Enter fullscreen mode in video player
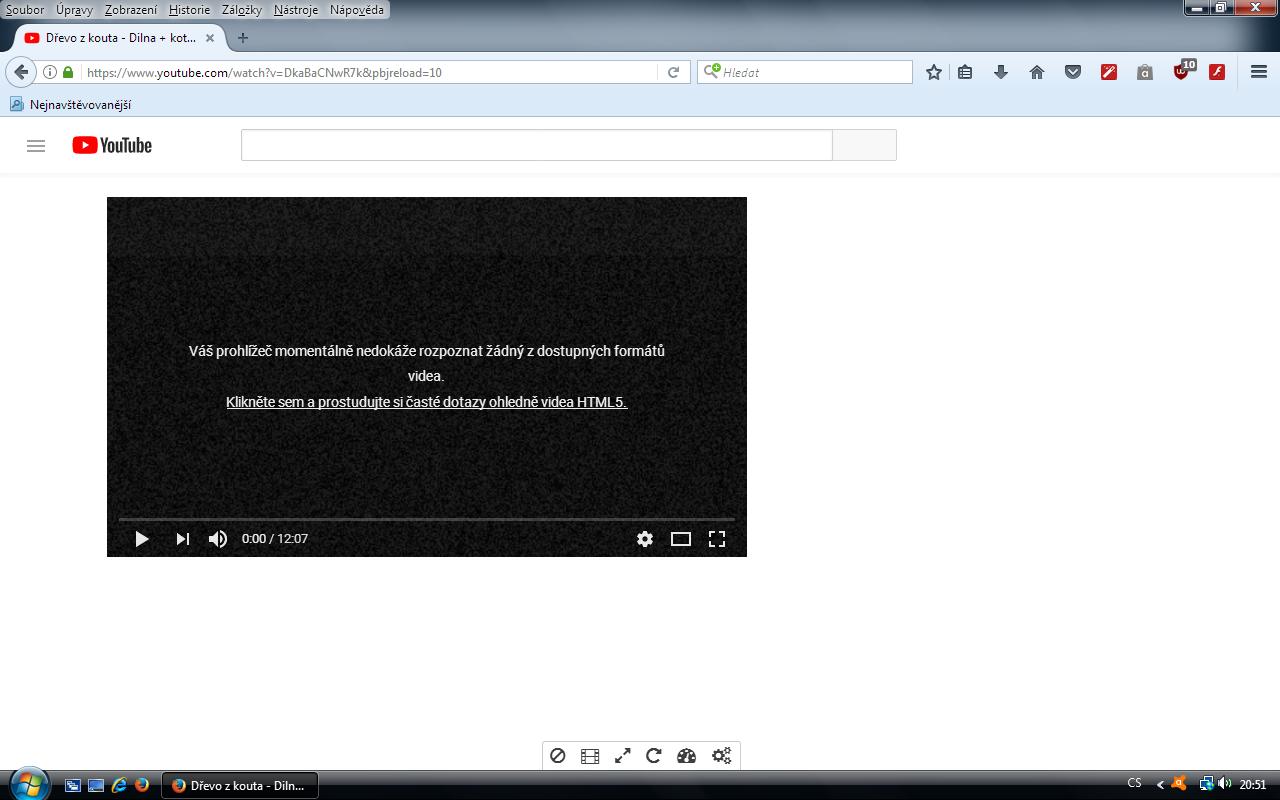The height and width of the screenshot is (800, 1280). [717, 539]
